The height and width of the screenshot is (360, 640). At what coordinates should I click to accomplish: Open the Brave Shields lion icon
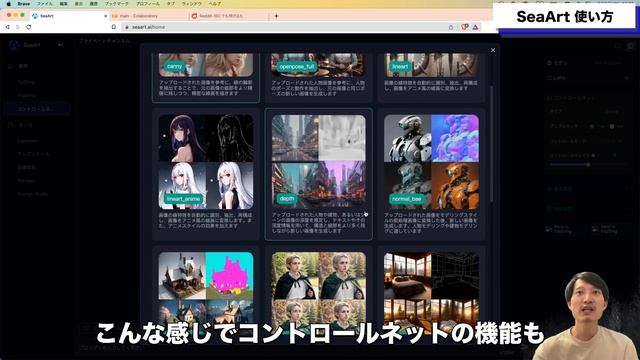pos(464,27)
